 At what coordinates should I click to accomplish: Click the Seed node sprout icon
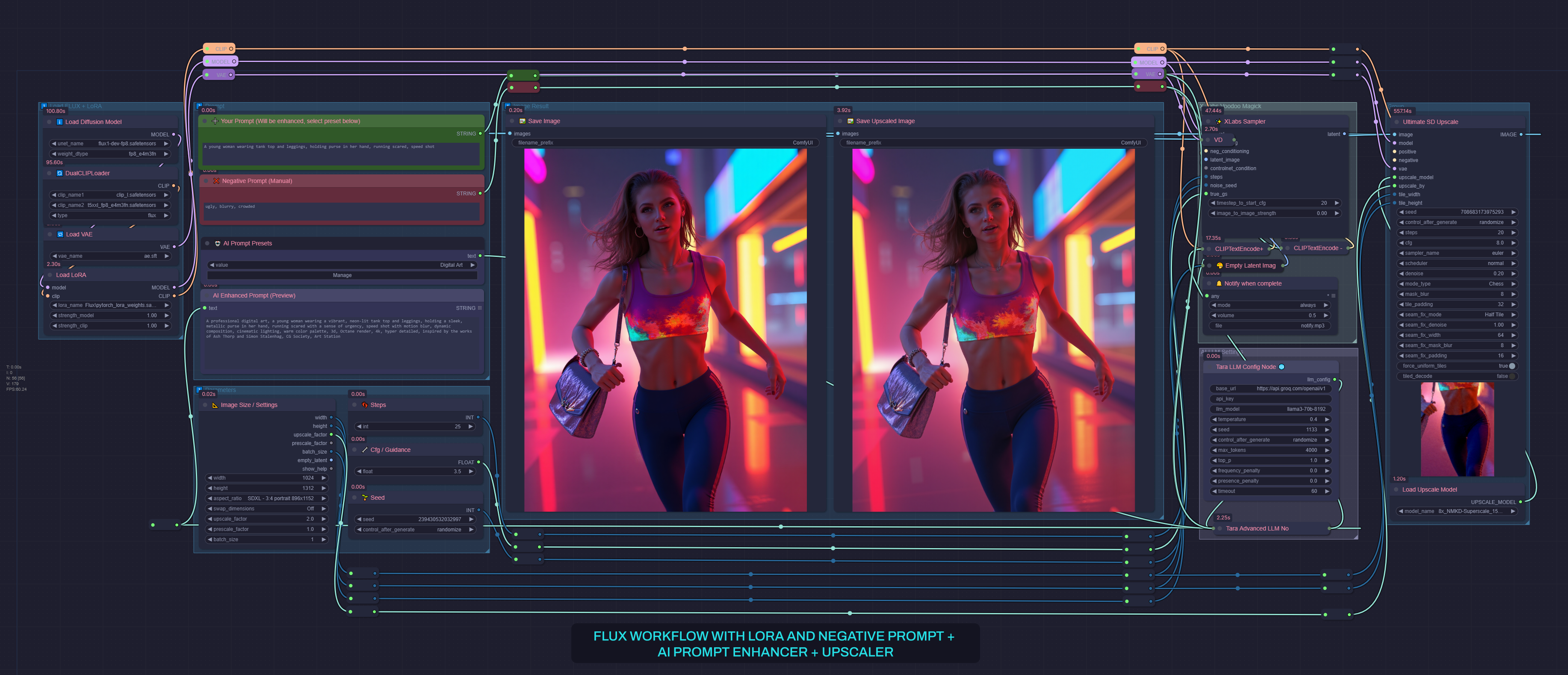pos(365,498)
